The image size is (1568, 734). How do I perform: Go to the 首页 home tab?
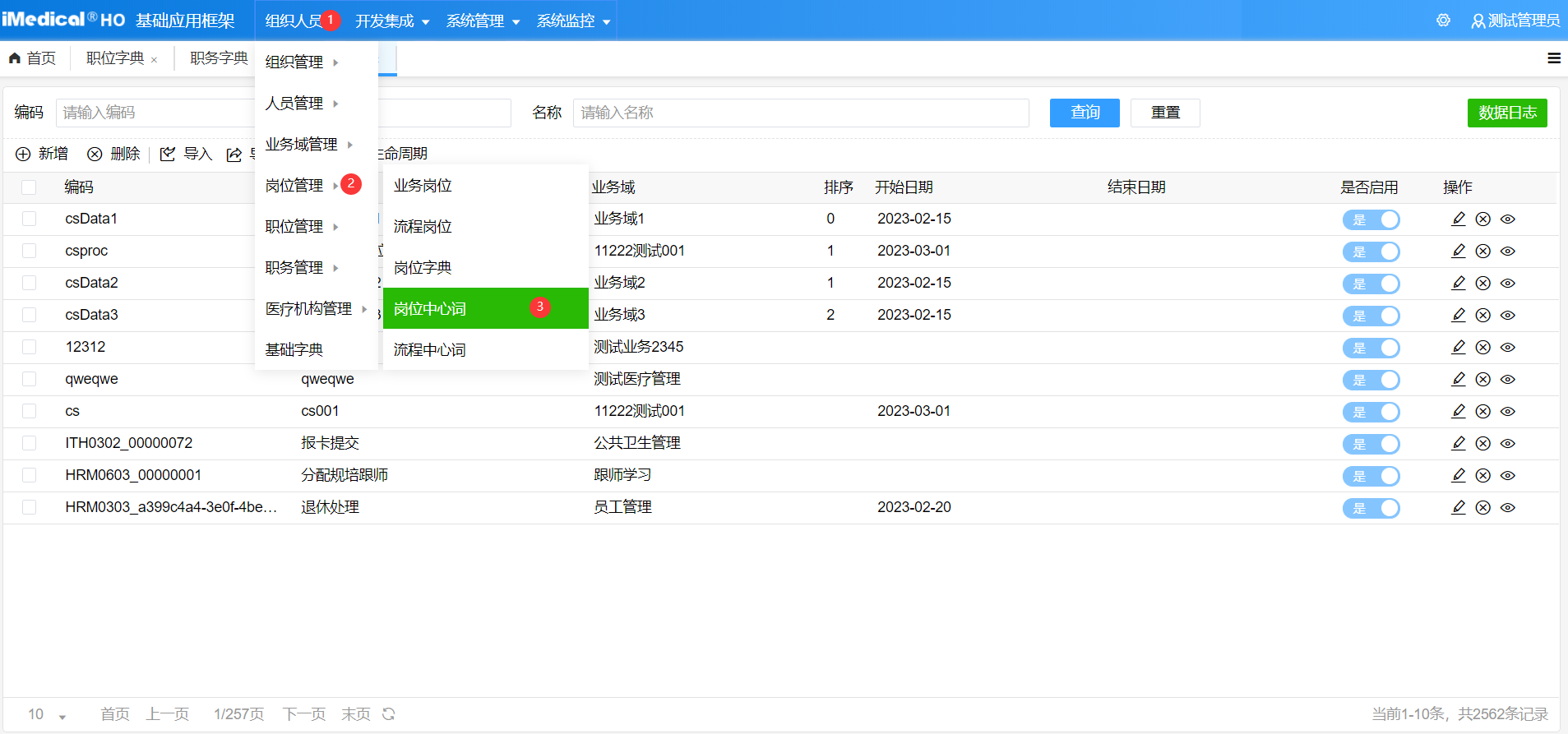(33, 58)
